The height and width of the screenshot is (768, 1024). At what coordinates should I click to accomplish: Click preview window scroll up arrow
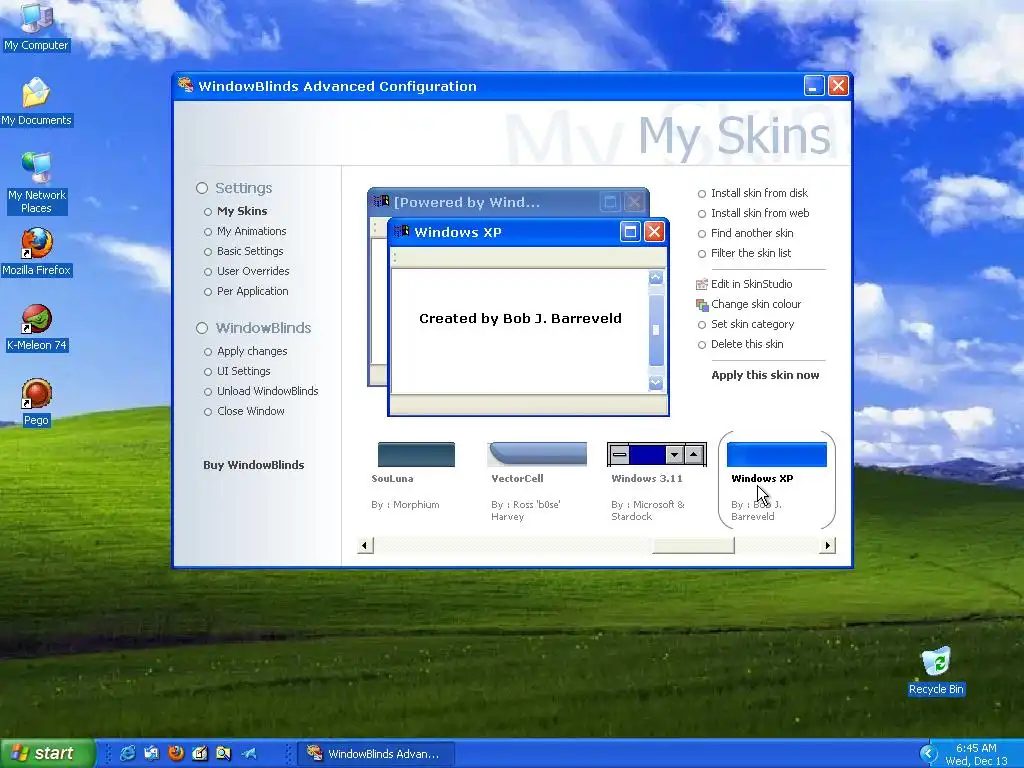(x=656, y=278)
